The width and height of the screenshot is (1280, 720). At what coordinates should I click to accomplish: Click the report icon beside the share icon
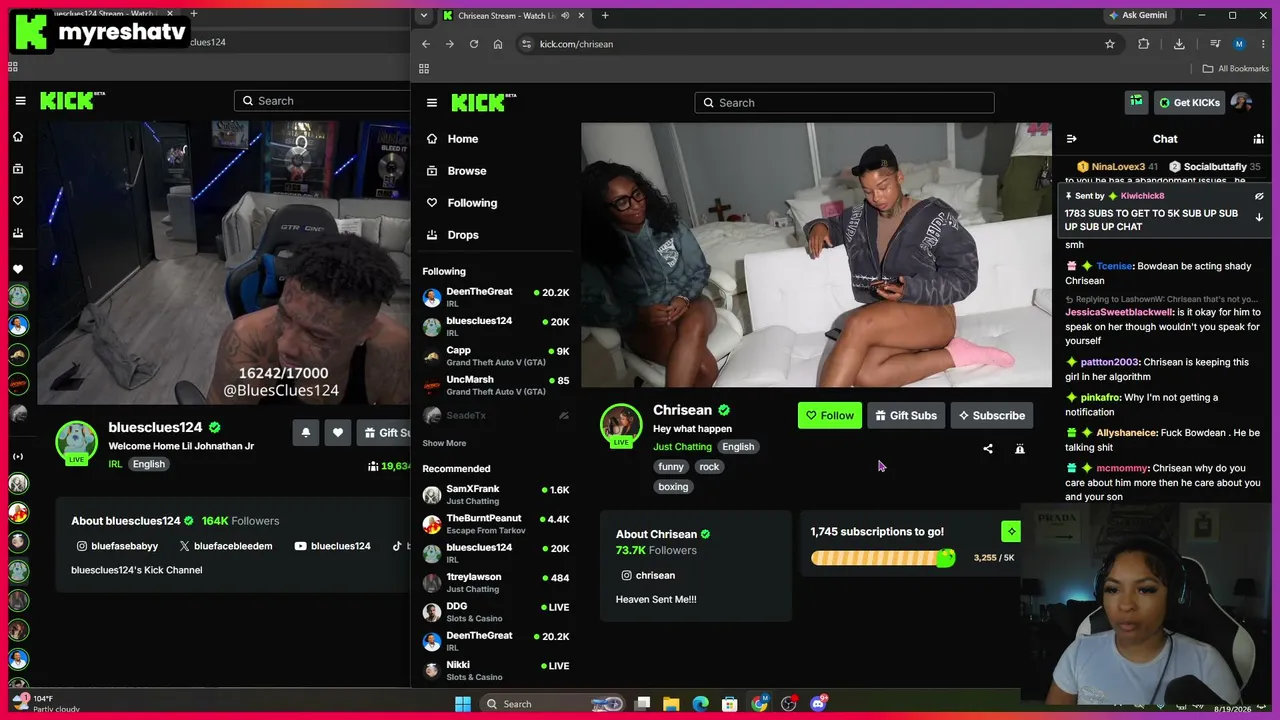click(1020, 449)
